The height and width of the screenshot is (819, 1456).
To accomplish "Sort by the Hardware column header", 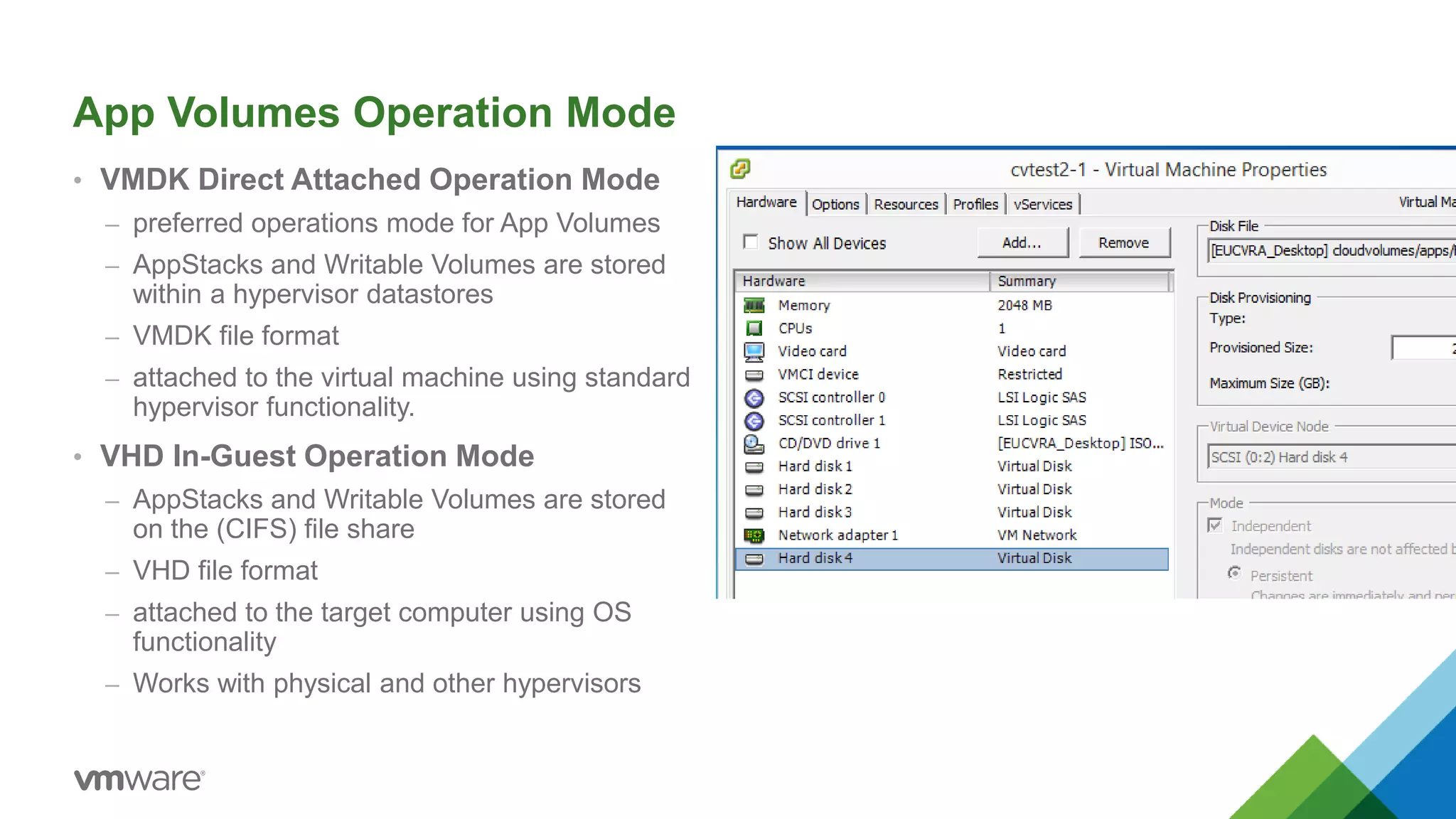I will 862,282.
